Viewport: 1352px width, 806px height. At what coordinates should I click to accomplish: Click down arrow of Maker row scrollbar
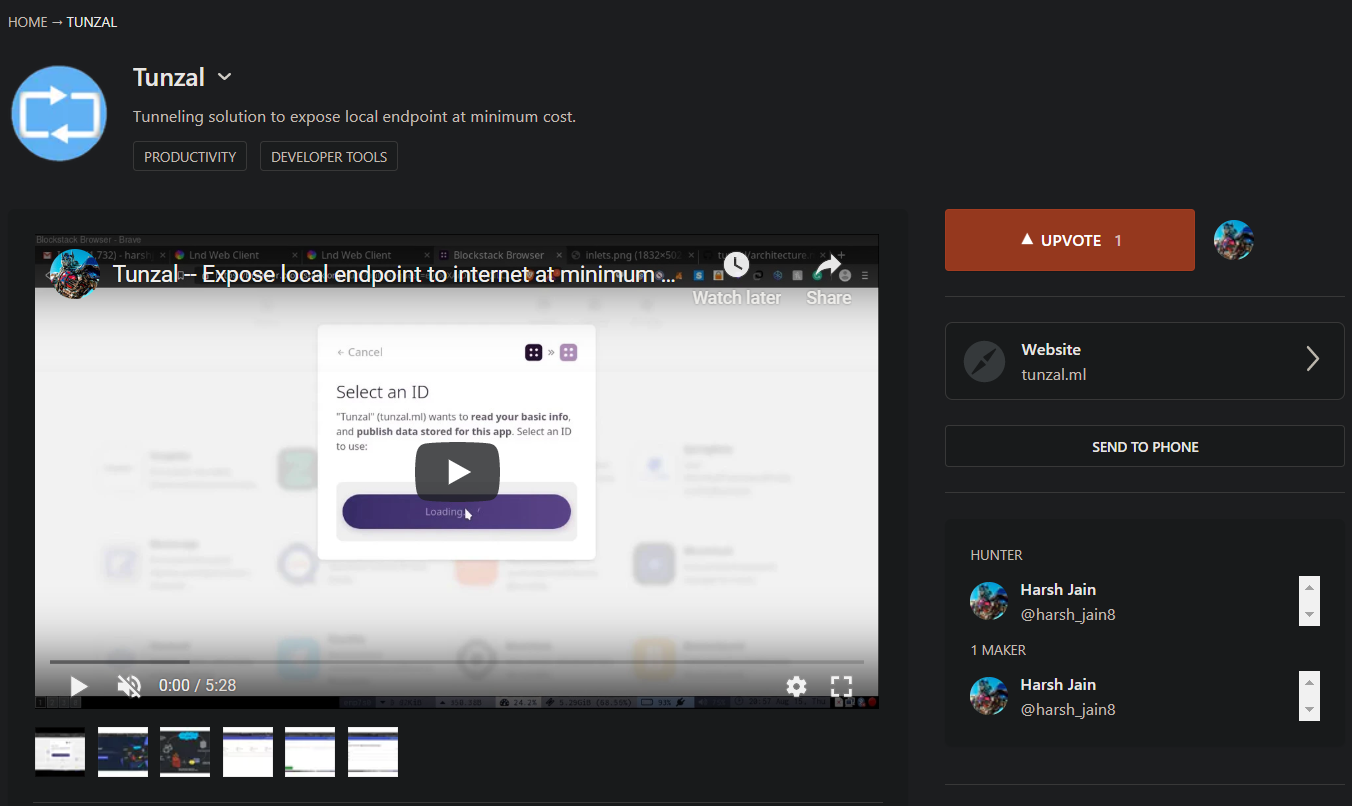(x=1309, y=709)
